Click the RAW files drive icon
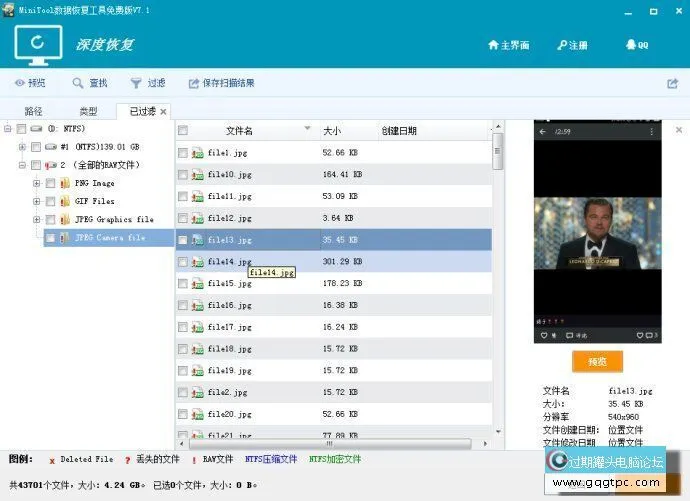Viewport: 690px width, 501px height. coord(51,165)
